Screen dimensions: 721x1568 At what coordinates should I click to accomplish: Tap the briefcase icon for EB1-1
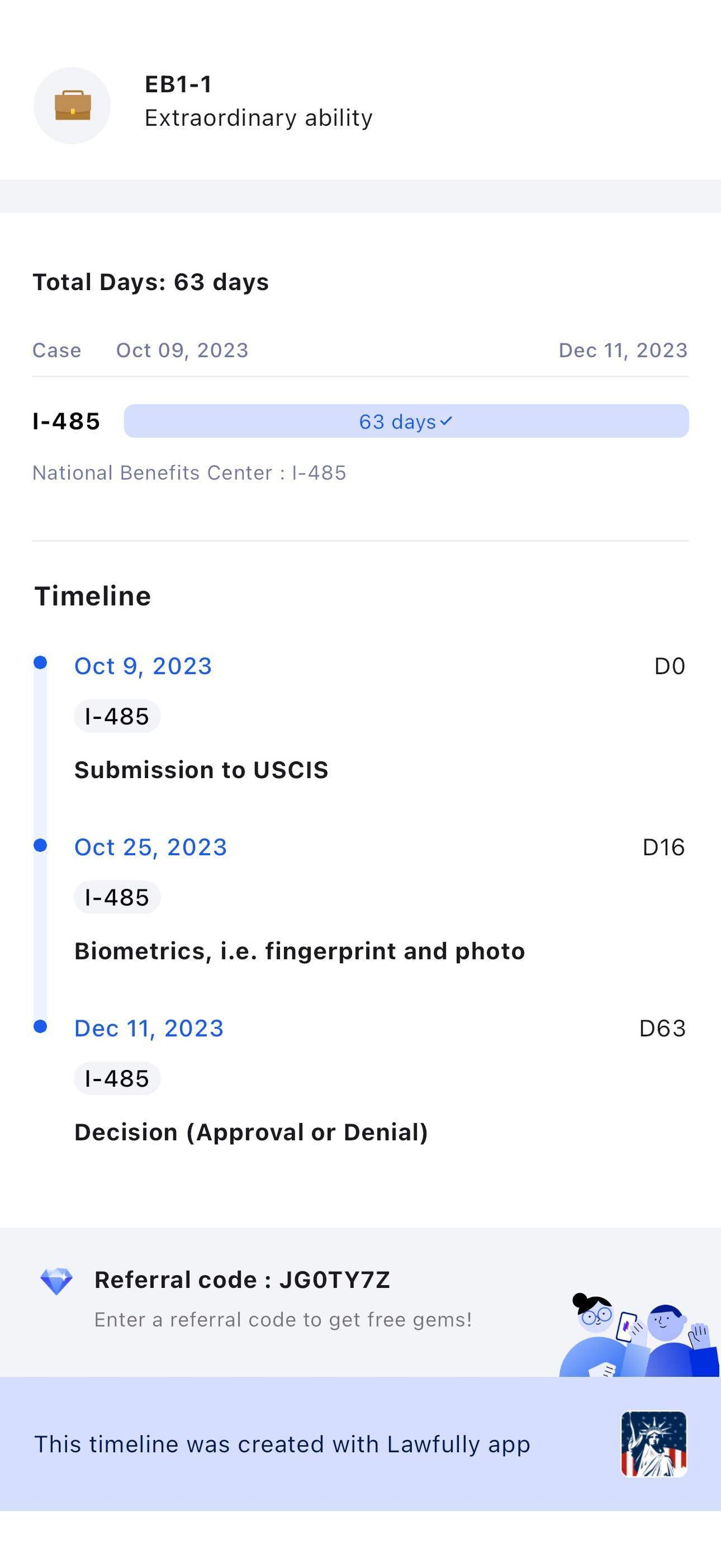click(72, 105)
